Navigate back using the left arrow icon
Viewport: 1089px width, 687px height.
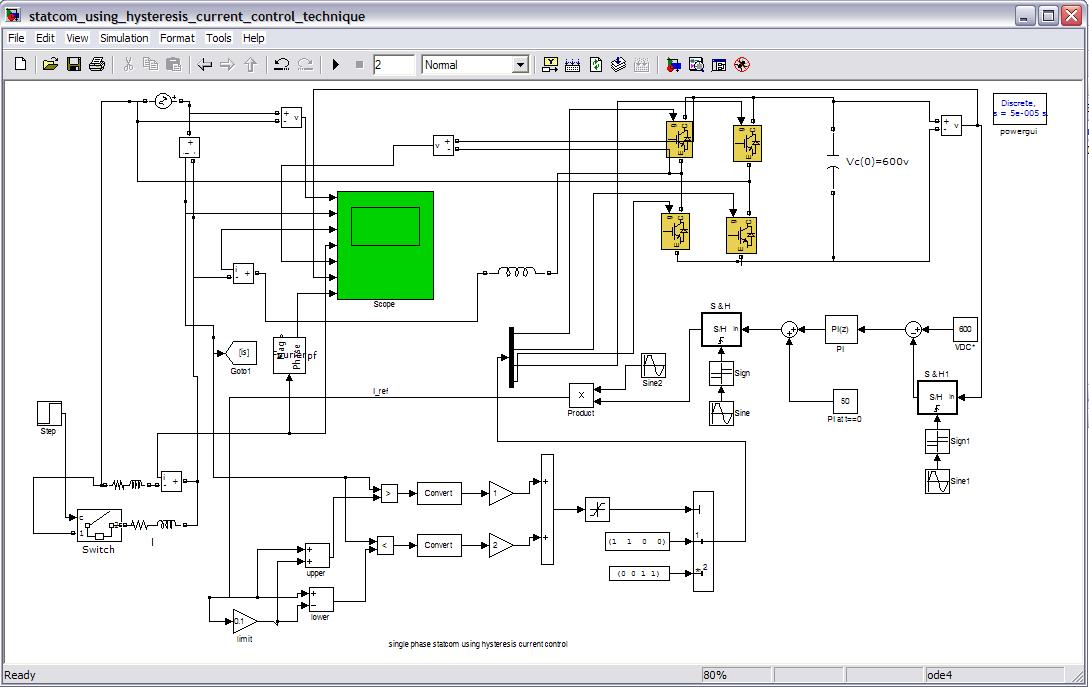coord(205,65)
